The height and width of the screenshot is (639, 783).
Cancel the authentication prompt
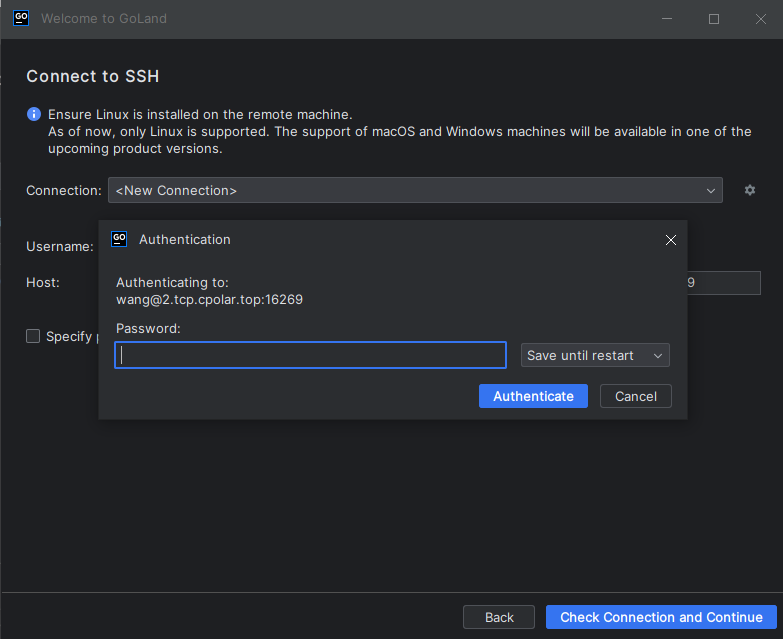pos(635,396)
